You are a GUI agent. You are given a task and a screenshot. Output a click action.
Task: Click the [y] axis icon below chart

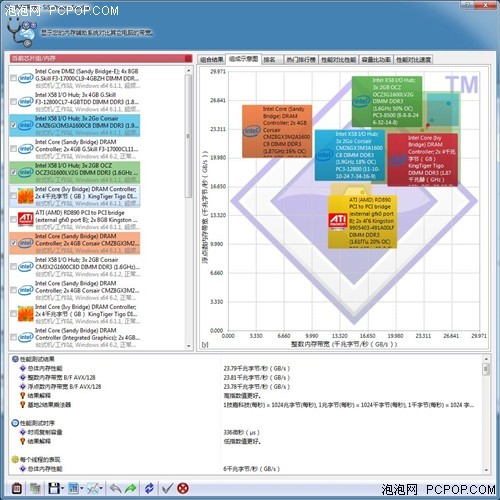[205, 345]
